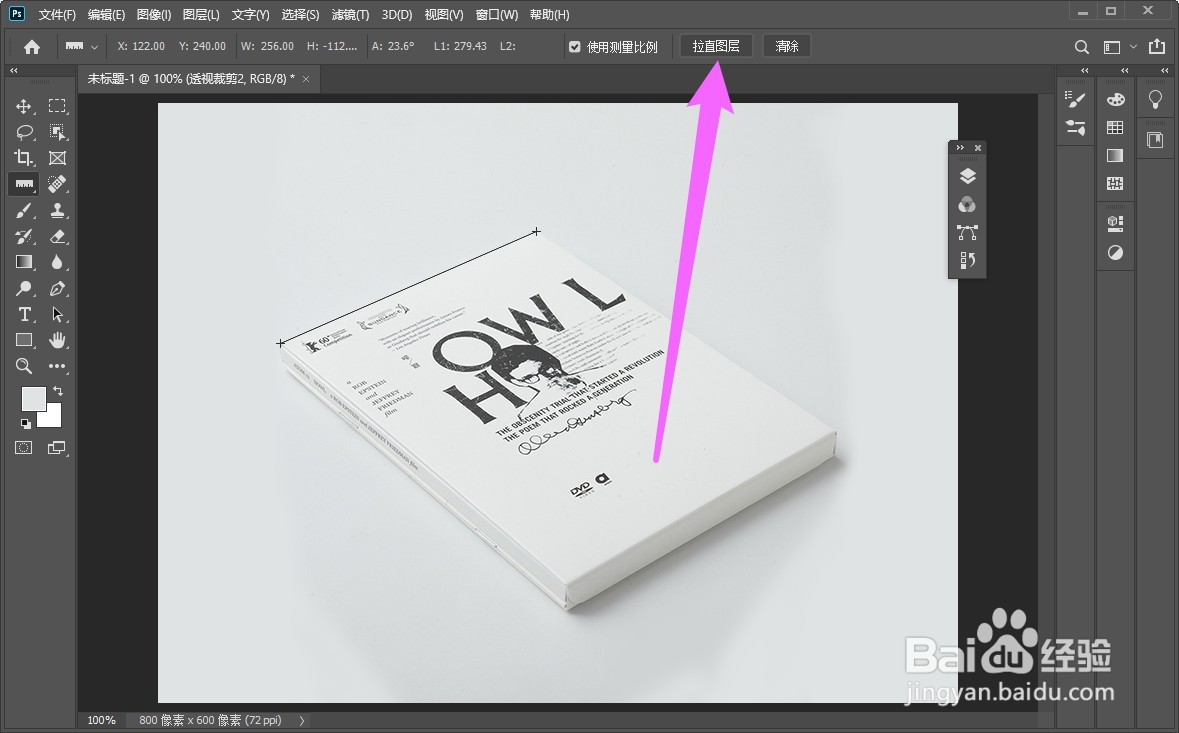
Task: Open the Learn lightbulb panel
Action: click(x=1155, y=99)
